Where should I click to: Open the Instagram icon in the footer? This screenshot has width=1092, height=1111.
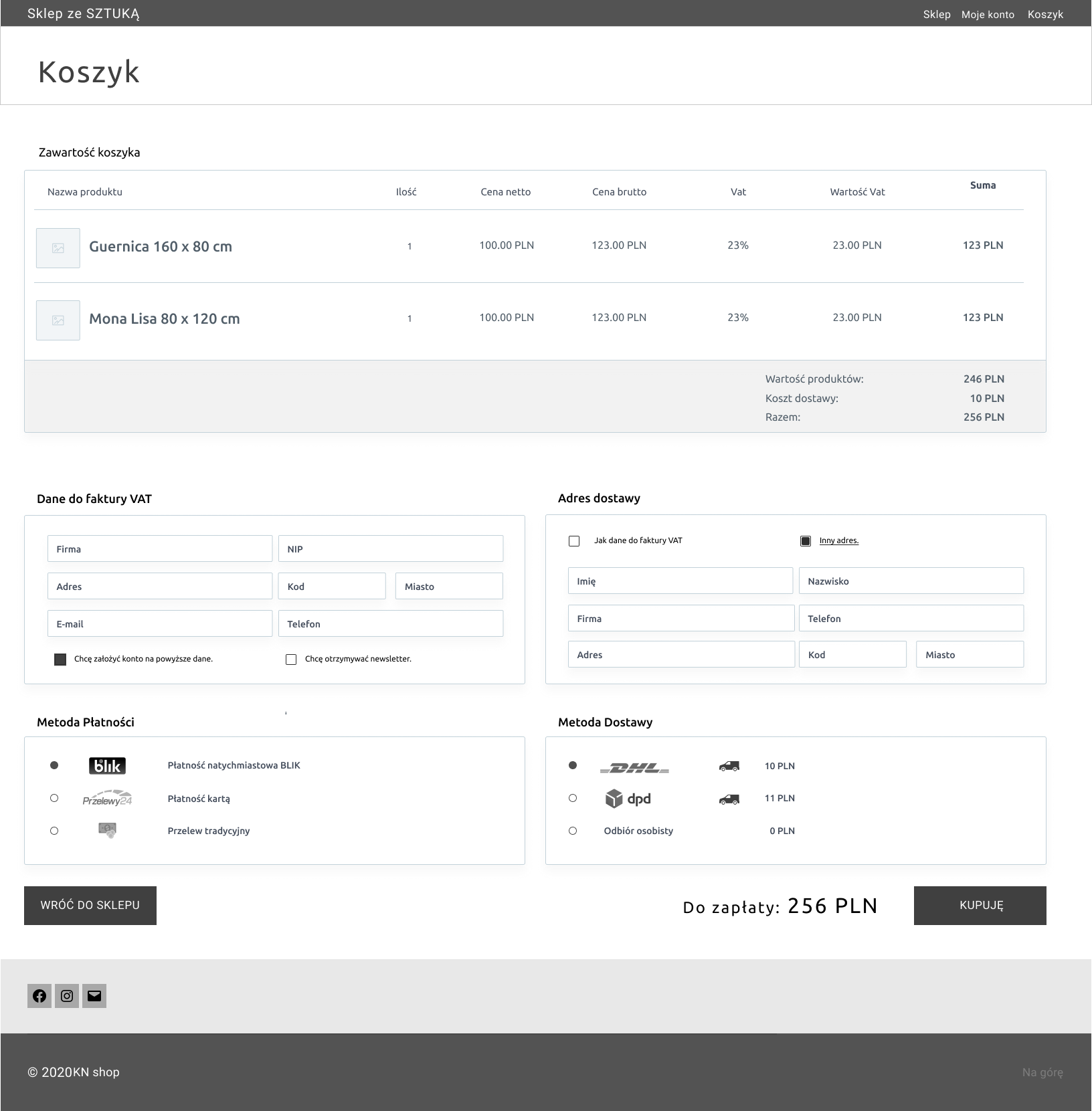click(66, 996)
